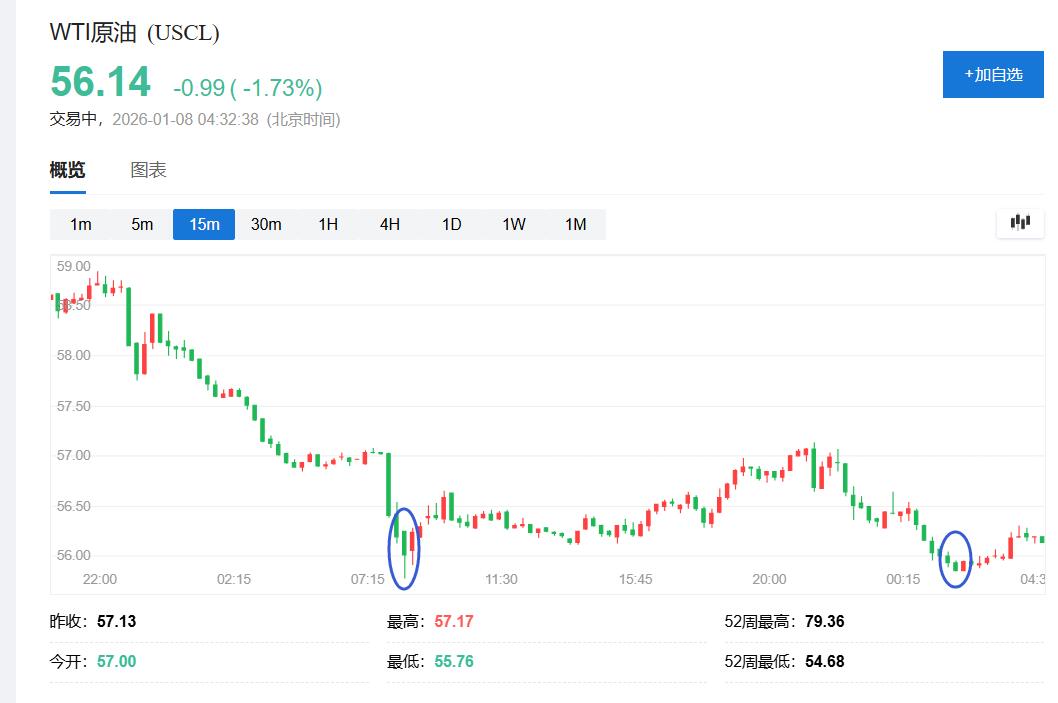Select the 1m timeframe
Image resolution: width=1058 pixels, height=703 pixels.
tap(81, 224)
